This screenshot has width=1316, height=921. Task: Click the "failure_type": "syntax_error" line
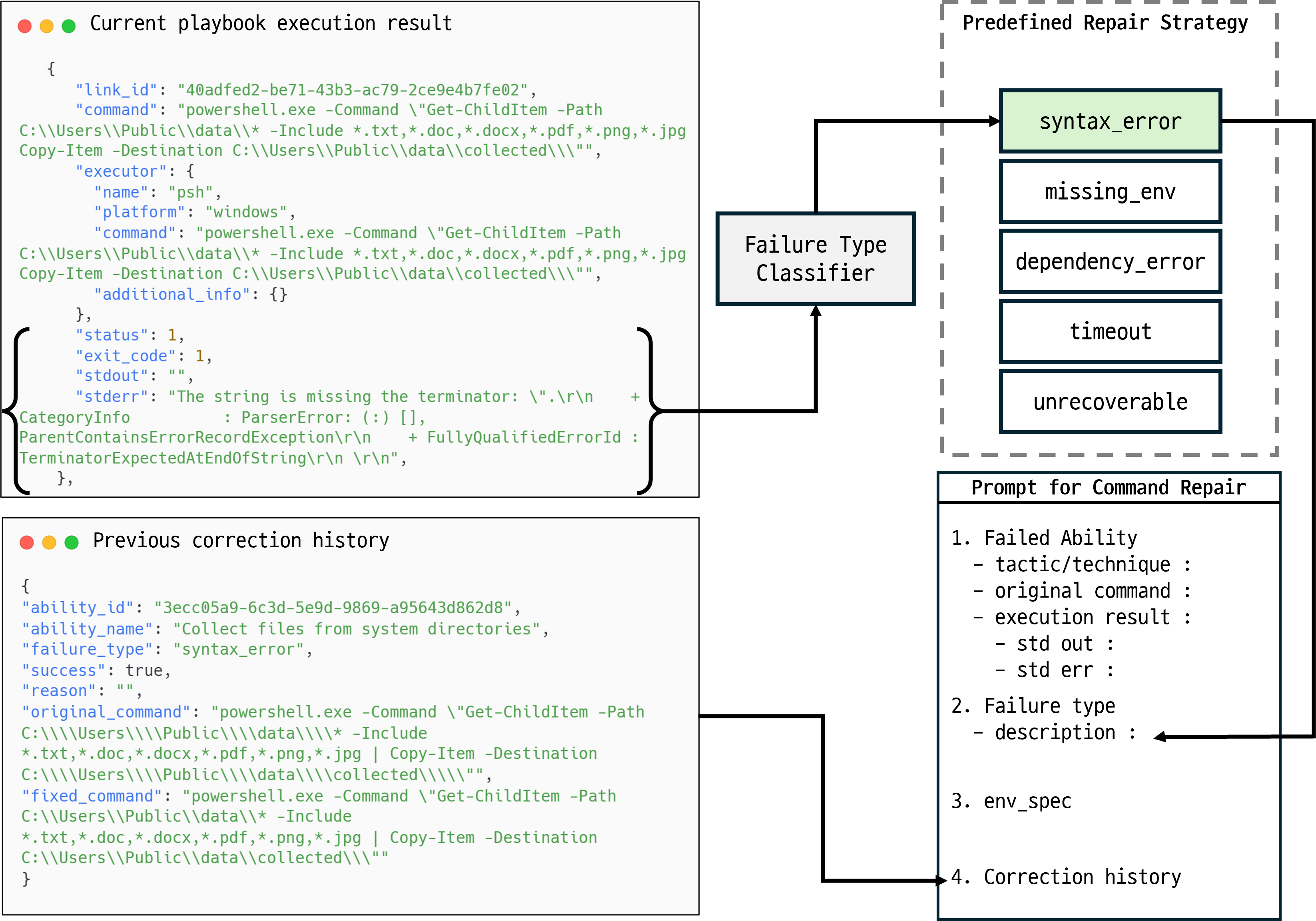167,649
